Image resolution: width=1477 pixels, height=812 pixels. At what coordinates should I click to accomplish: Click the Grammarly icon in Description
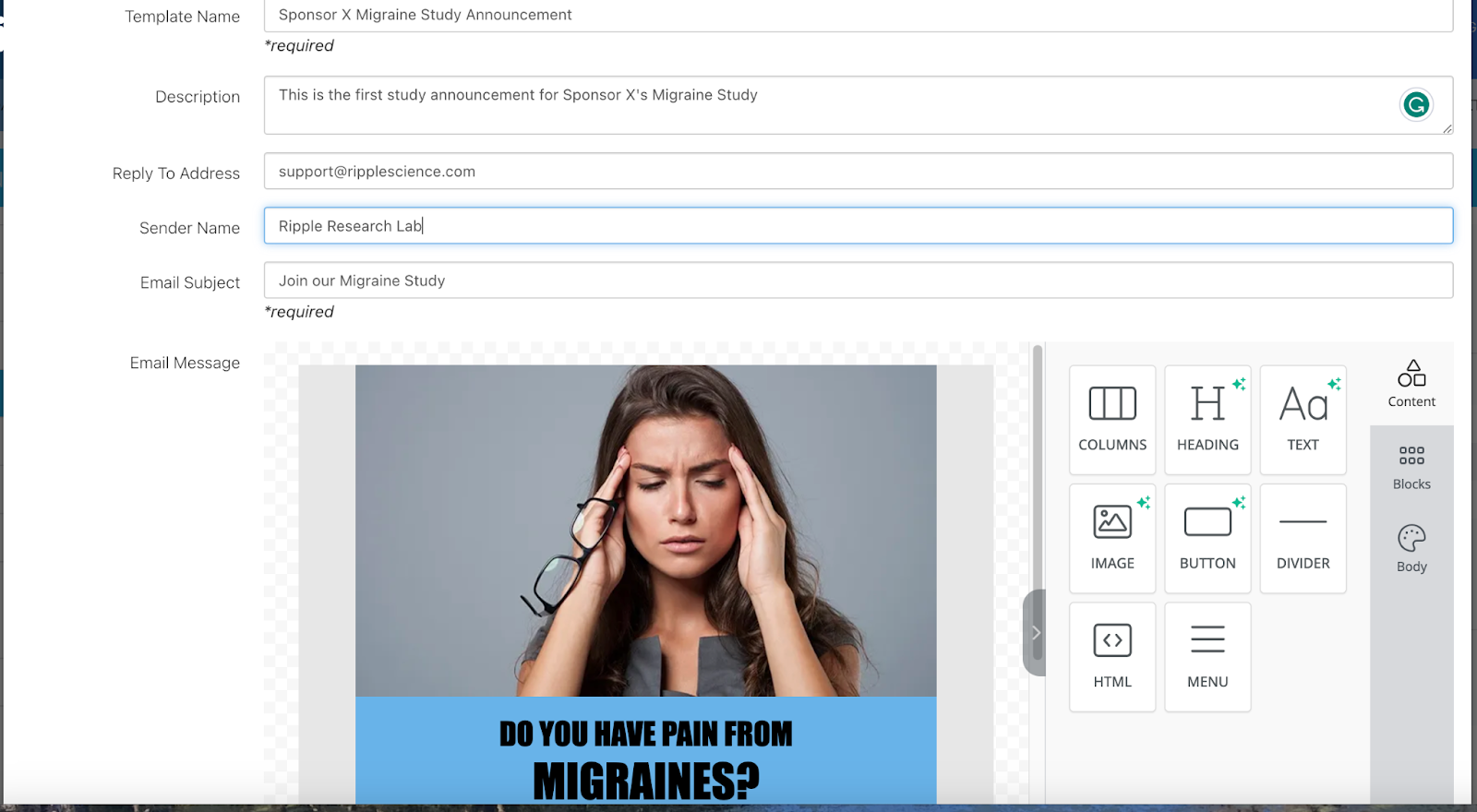[x=1416, y=104]
